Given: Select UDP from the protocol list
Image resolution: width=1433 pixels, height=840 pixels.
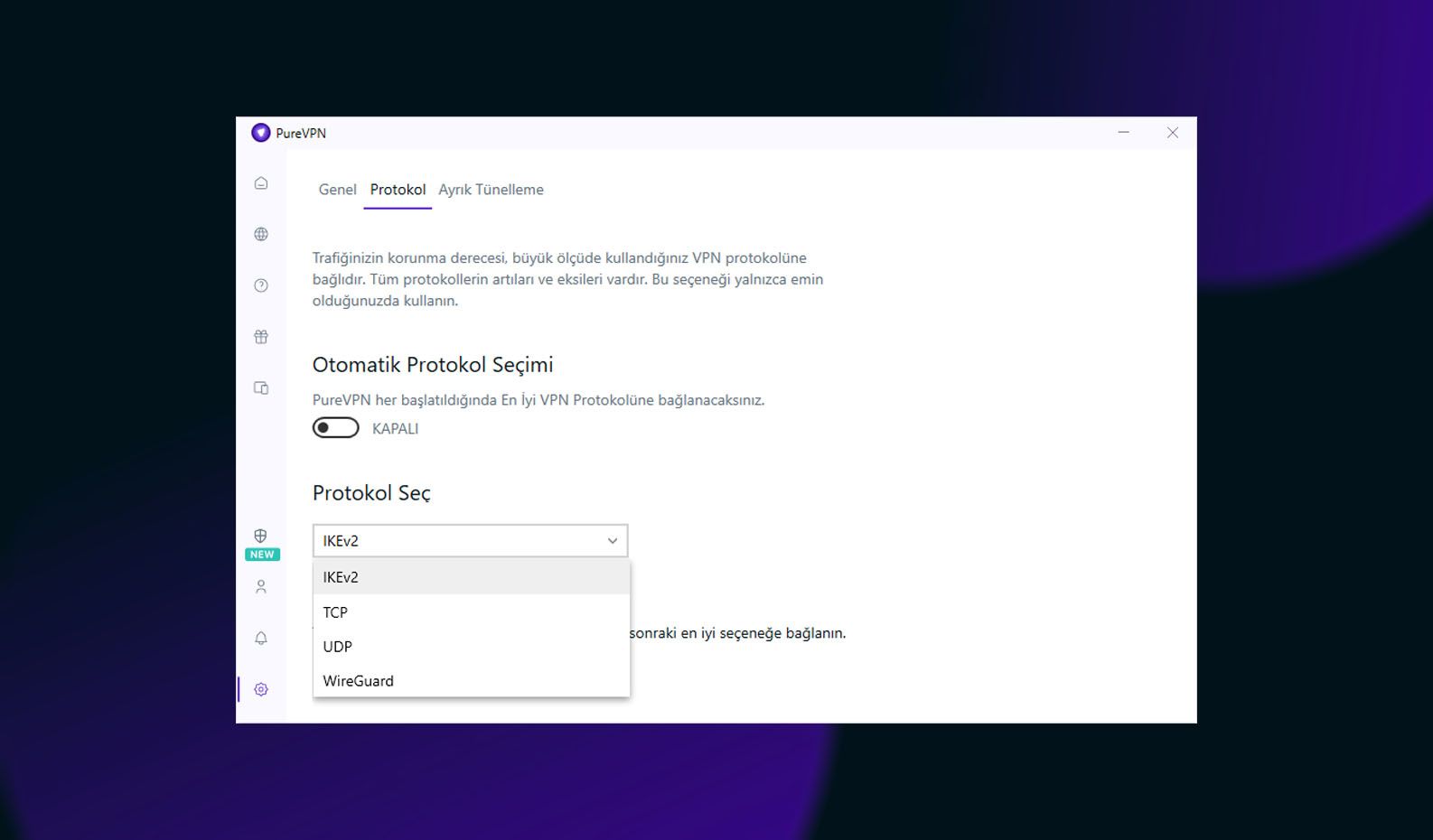Looking at the screenshot, I should tap(471, 647).
